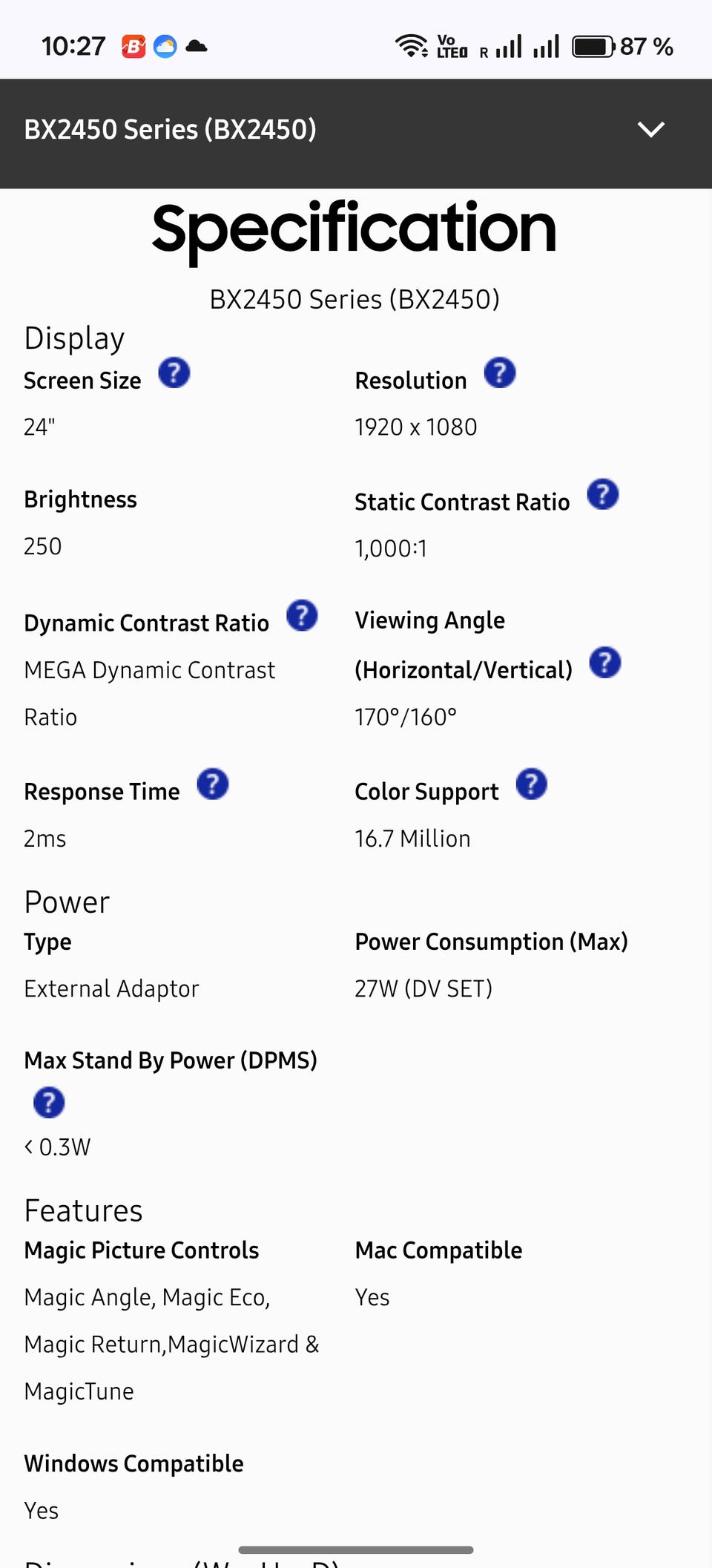Tap the Specification page heading
The image size is (712, 1568).
click(355, 229)
